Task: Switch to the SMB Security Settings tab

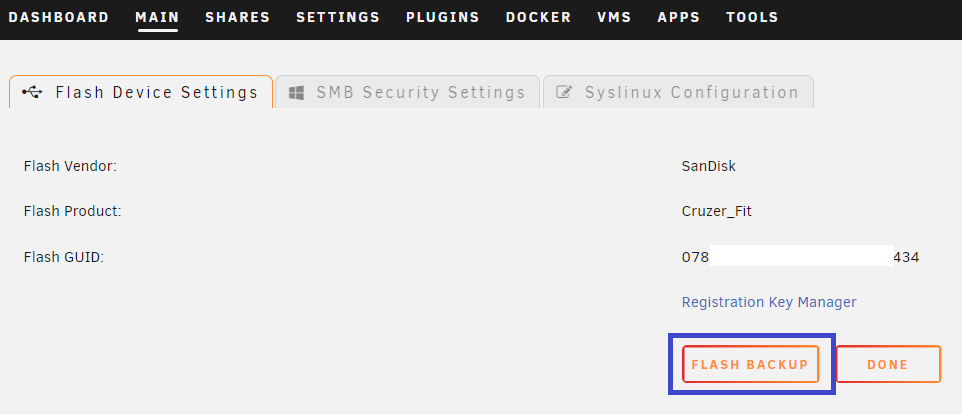Action: (407, 92)
